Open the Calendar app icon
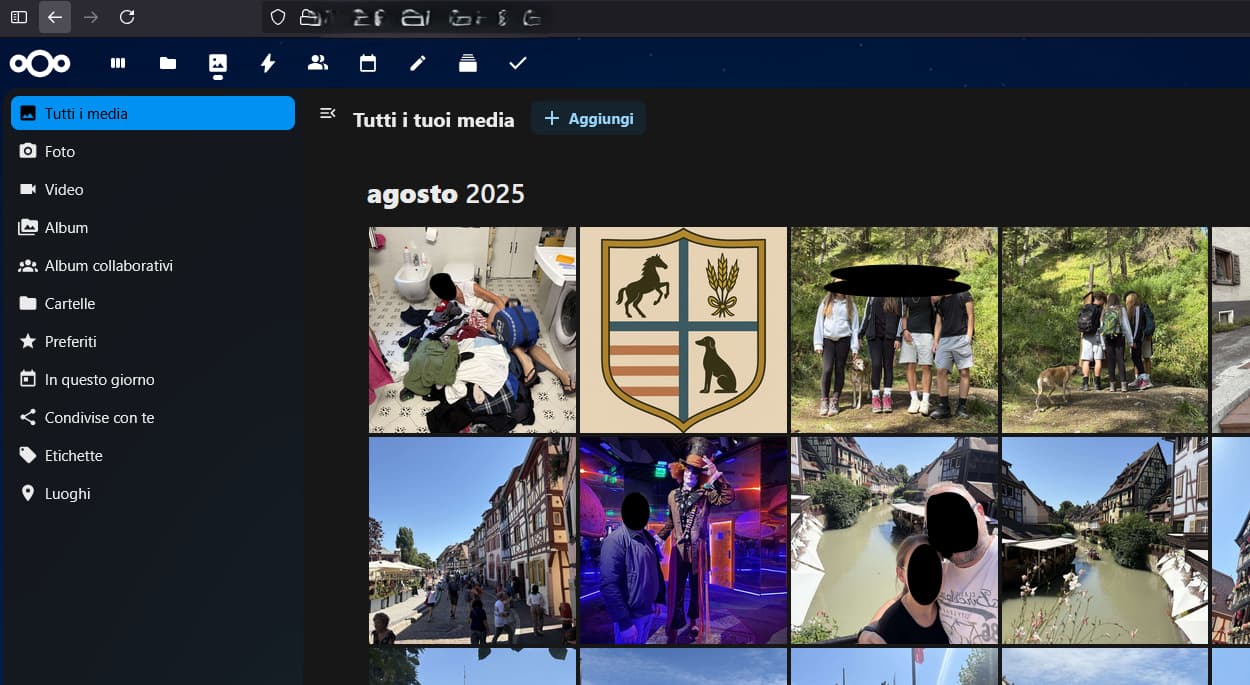Screen dimensions: 1250x685 368,63
